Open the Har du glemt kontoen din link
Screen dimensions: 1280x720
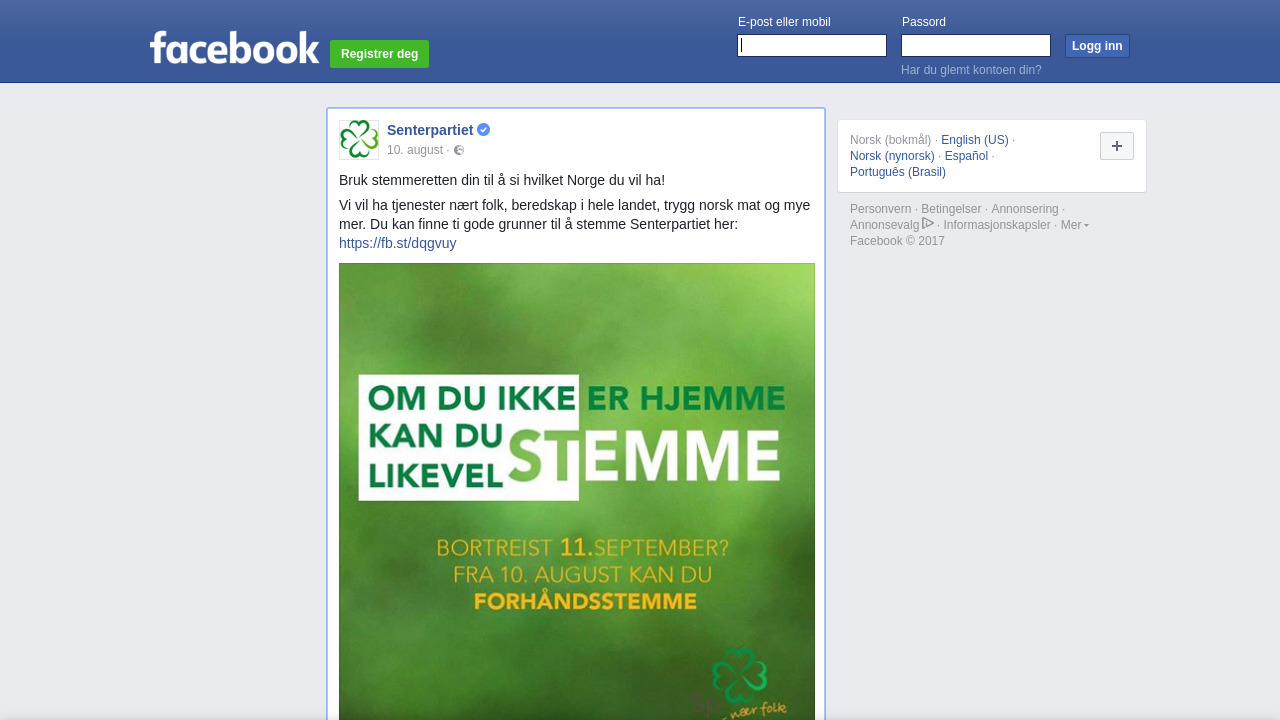[x=971, y=70]
